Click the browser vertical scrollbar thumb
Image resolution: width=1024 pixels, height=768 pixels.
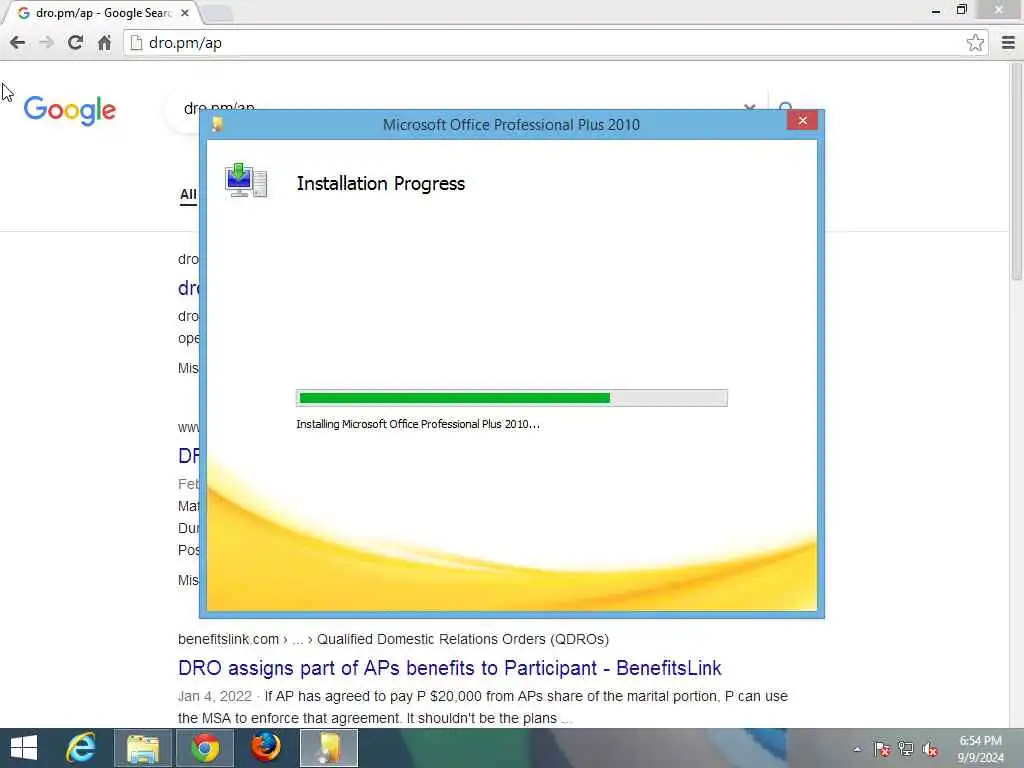[1017, 173]
